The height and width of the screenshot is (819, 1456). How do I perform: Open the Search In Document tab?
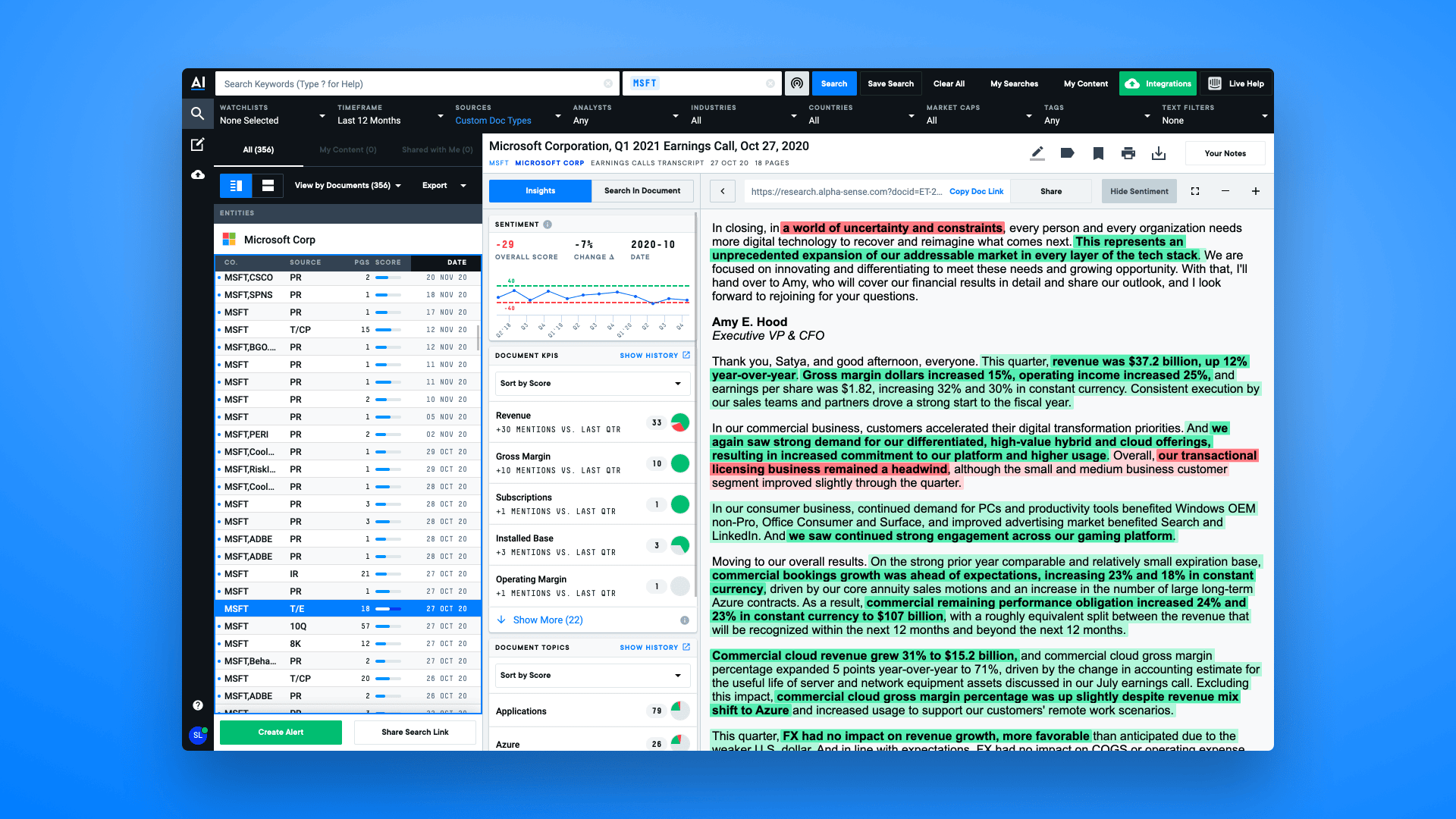pos(642,190)
